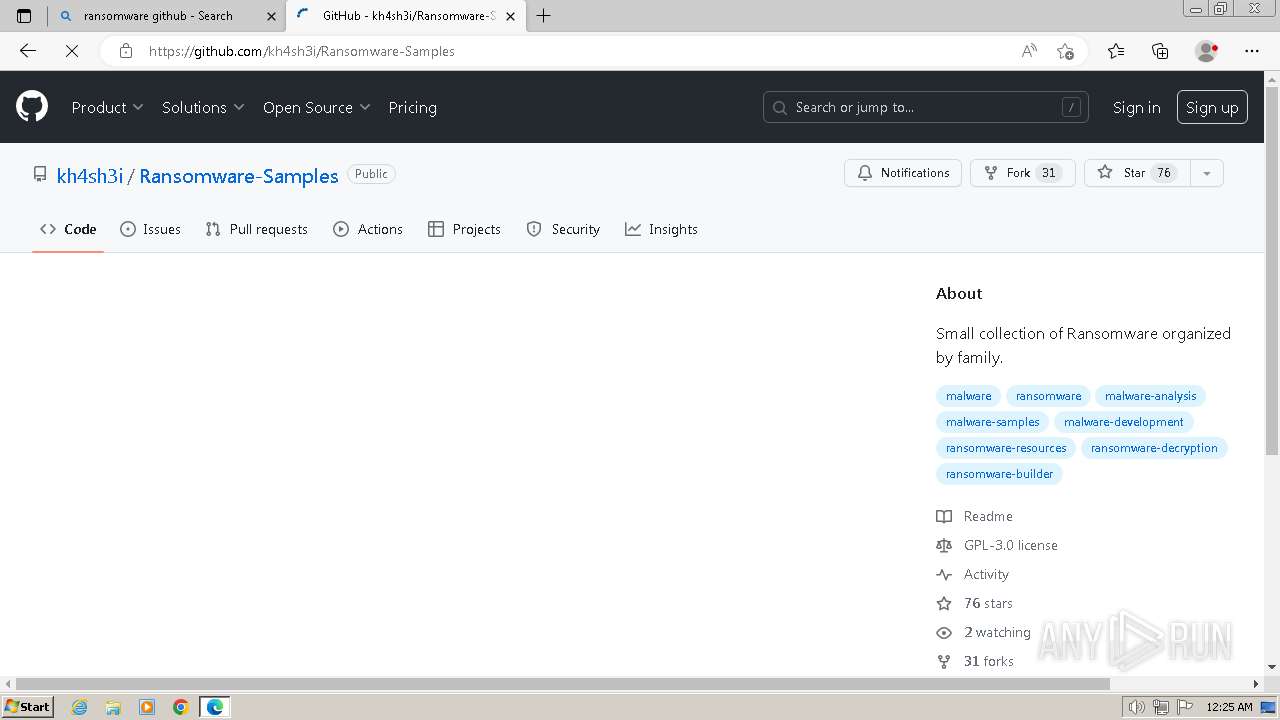Select the Insights tab
This screenshot has height=720, width=1280.
point(661,229)
